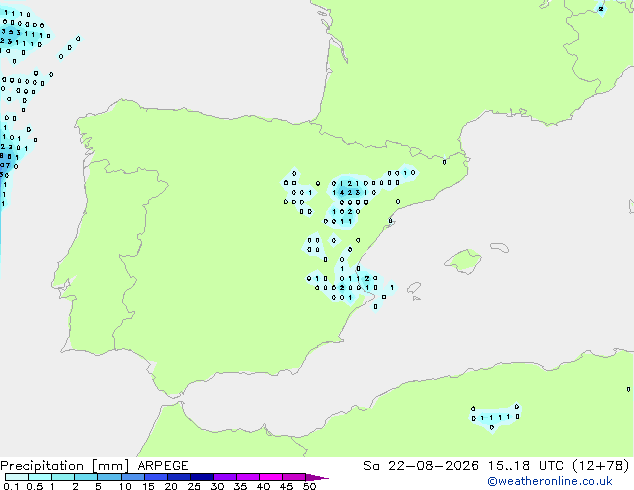Click the '50' legend scale label
This screenshot has height=490, width=634.
pos(309,486)
